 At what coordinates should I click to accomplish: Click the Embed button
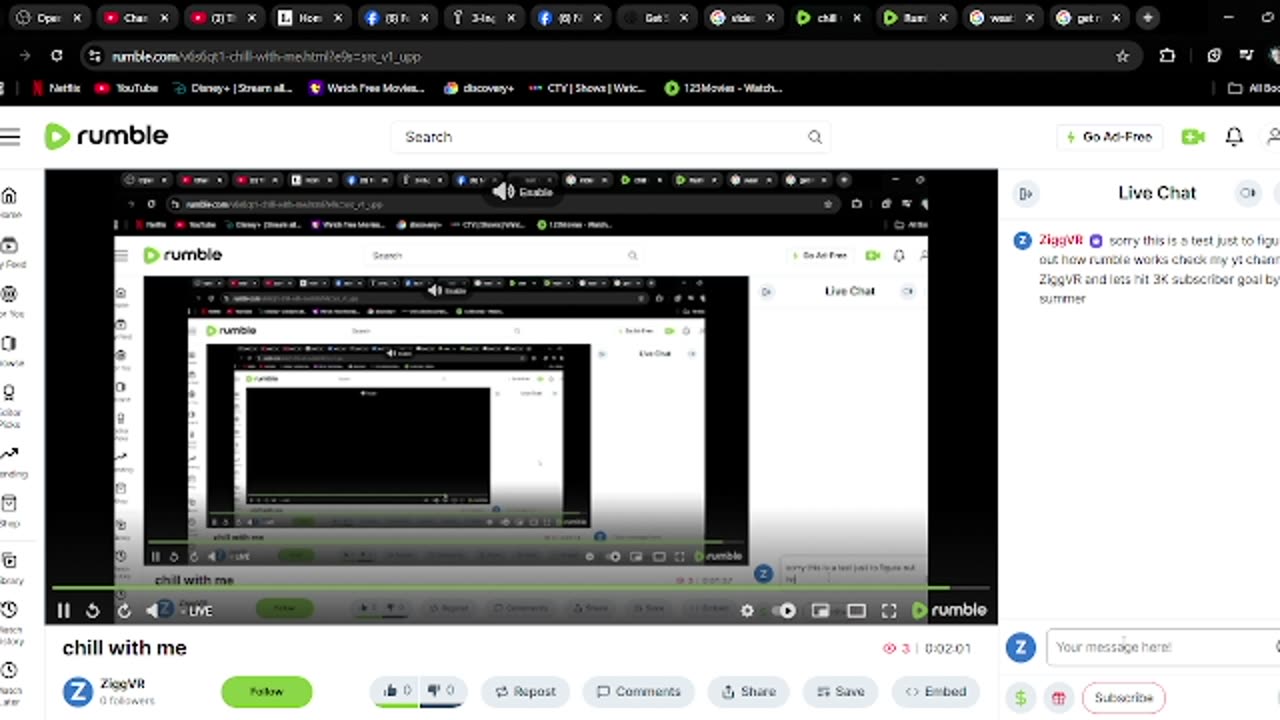[x=936, y=691]
